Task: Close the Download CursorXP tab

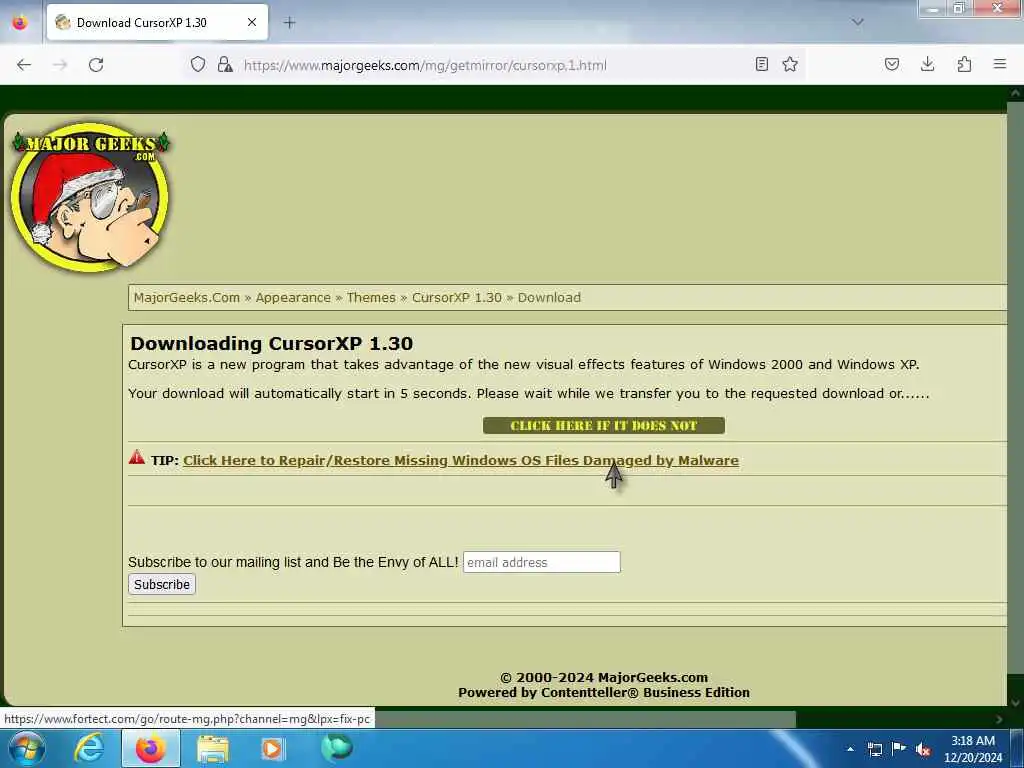Action: 252,22
